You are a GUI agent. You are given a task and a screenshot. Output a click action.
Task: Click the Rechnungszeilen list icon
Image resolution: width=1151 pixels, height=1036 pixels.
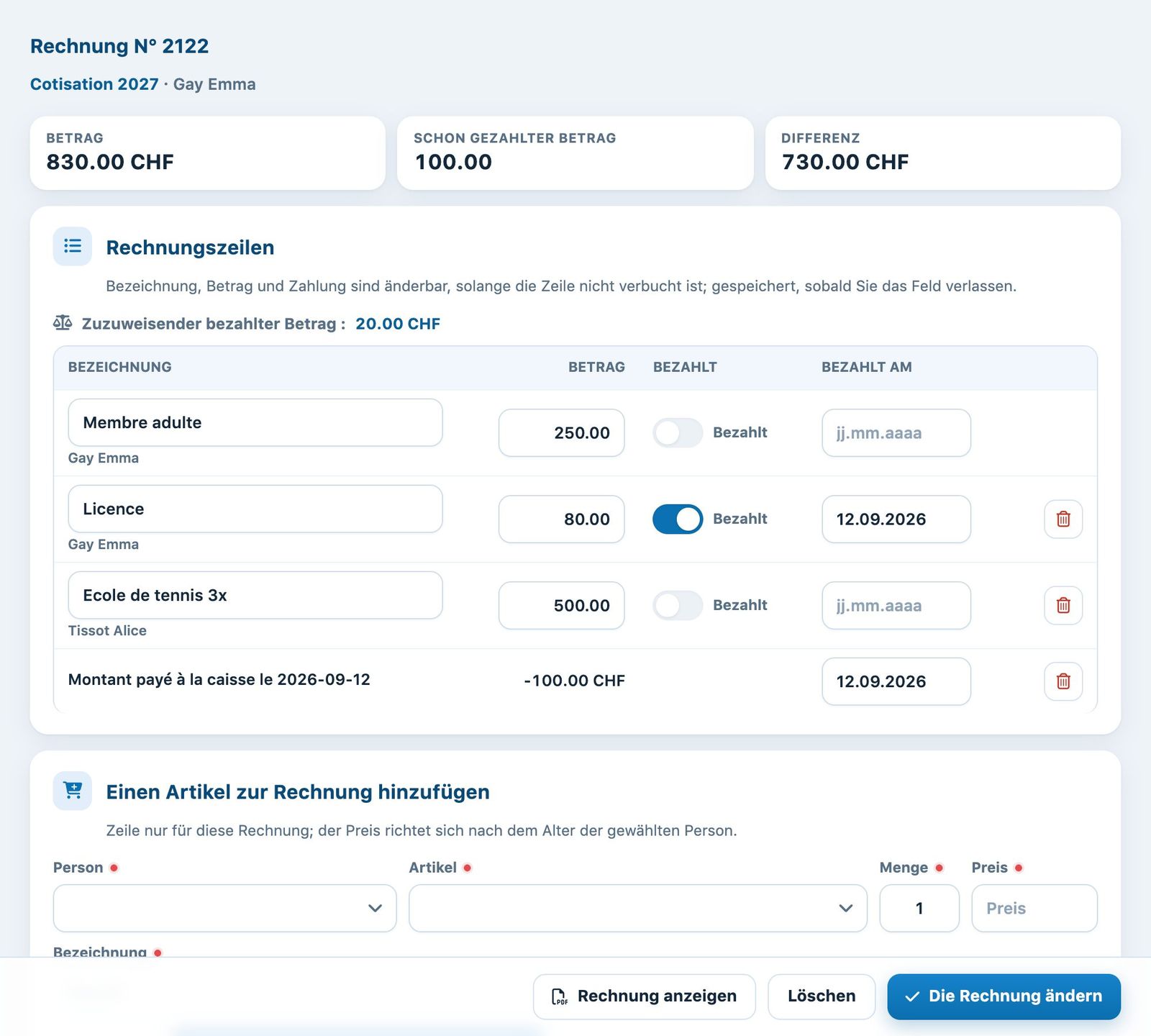coord(73,246)
